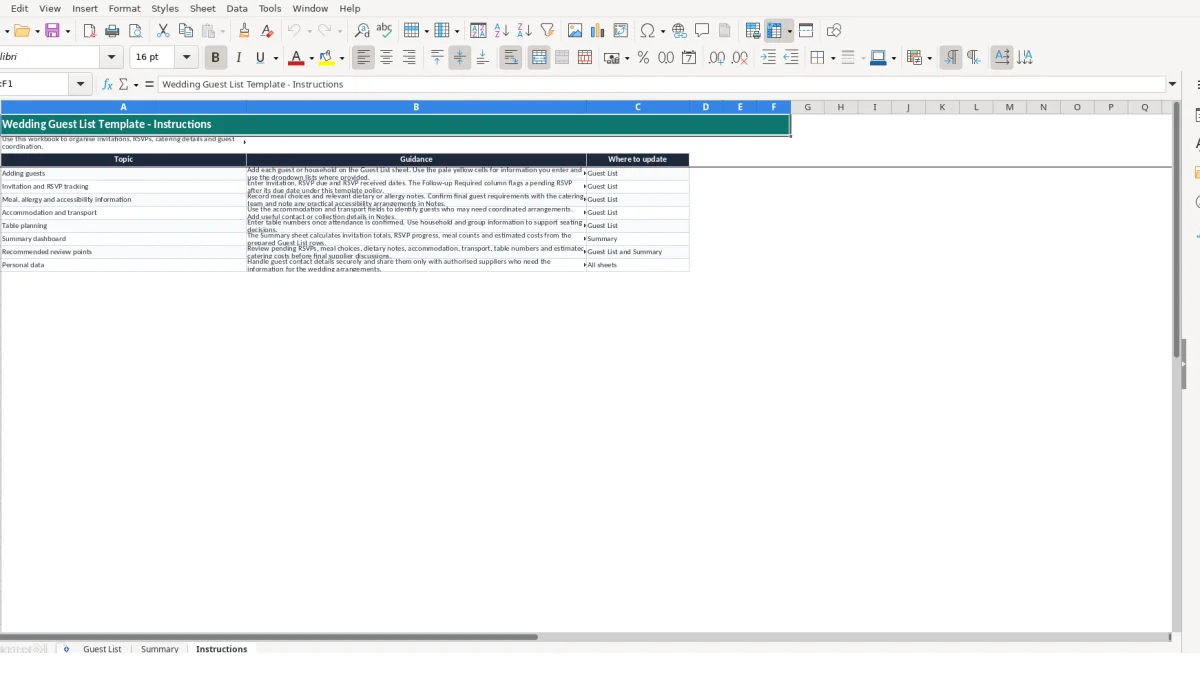The height and width of the screenshot is (675, 1200).
Task: Switch to the Summary sheet tab
Action: click(x=160, y=649)
